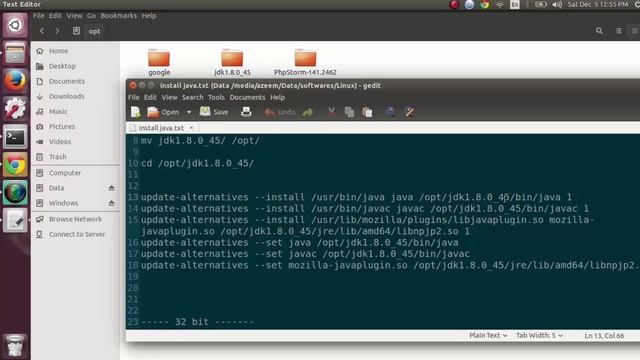Image resolution: width=640 pixels, height=360 pixels.
Task: Print the document using the printer icon
Action: tap(246, 112)
